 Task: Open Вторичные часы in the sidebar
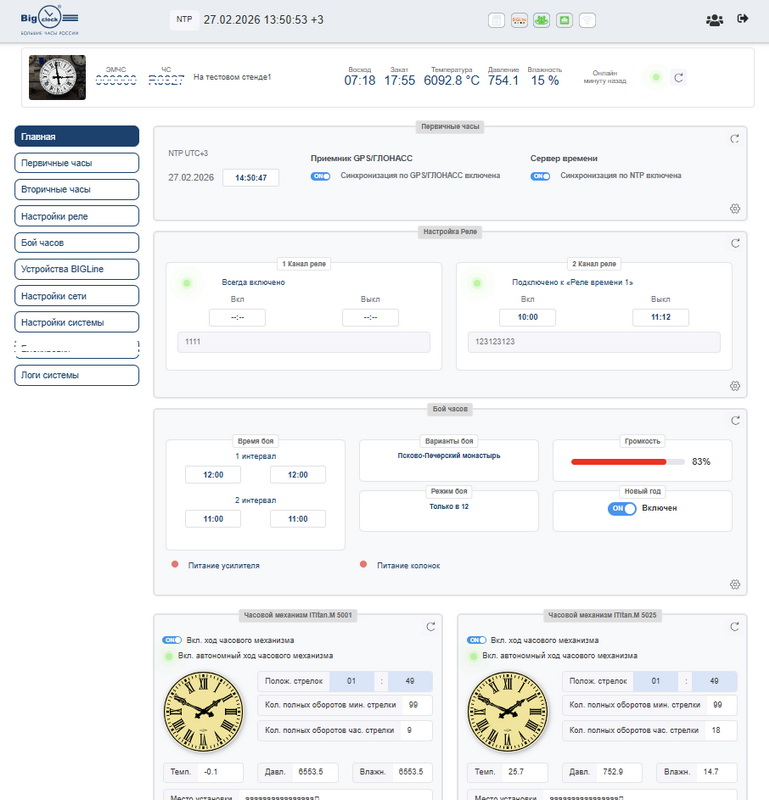(77, 189)
